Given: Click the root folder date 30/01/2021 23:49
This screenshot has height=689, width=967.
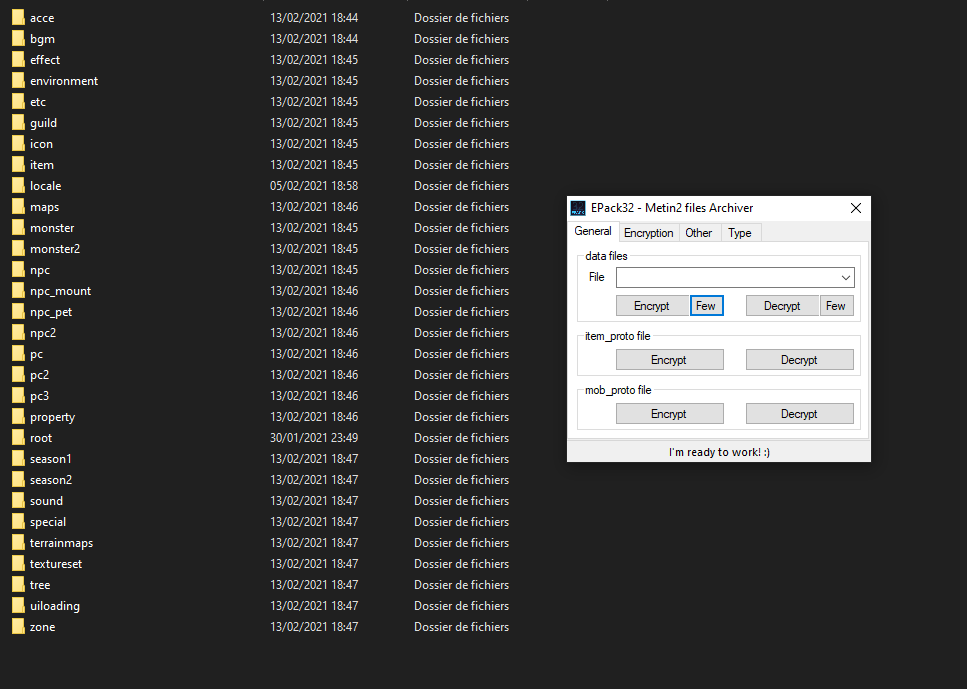Looking at the screenshot, I should point(314,438).
